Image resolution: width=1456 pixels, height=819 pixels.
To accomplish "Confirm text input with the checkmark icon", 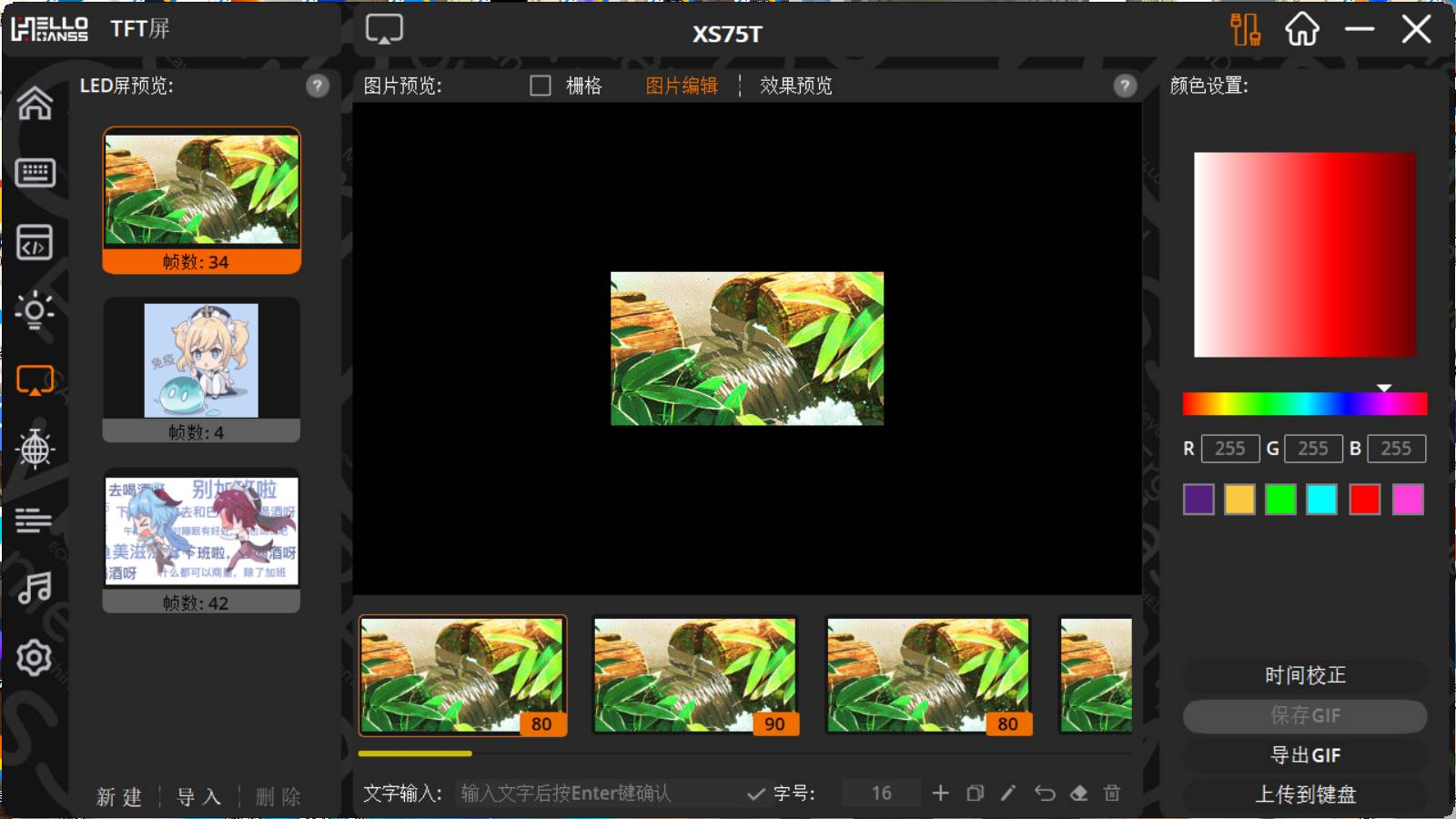I will [755, 794].
